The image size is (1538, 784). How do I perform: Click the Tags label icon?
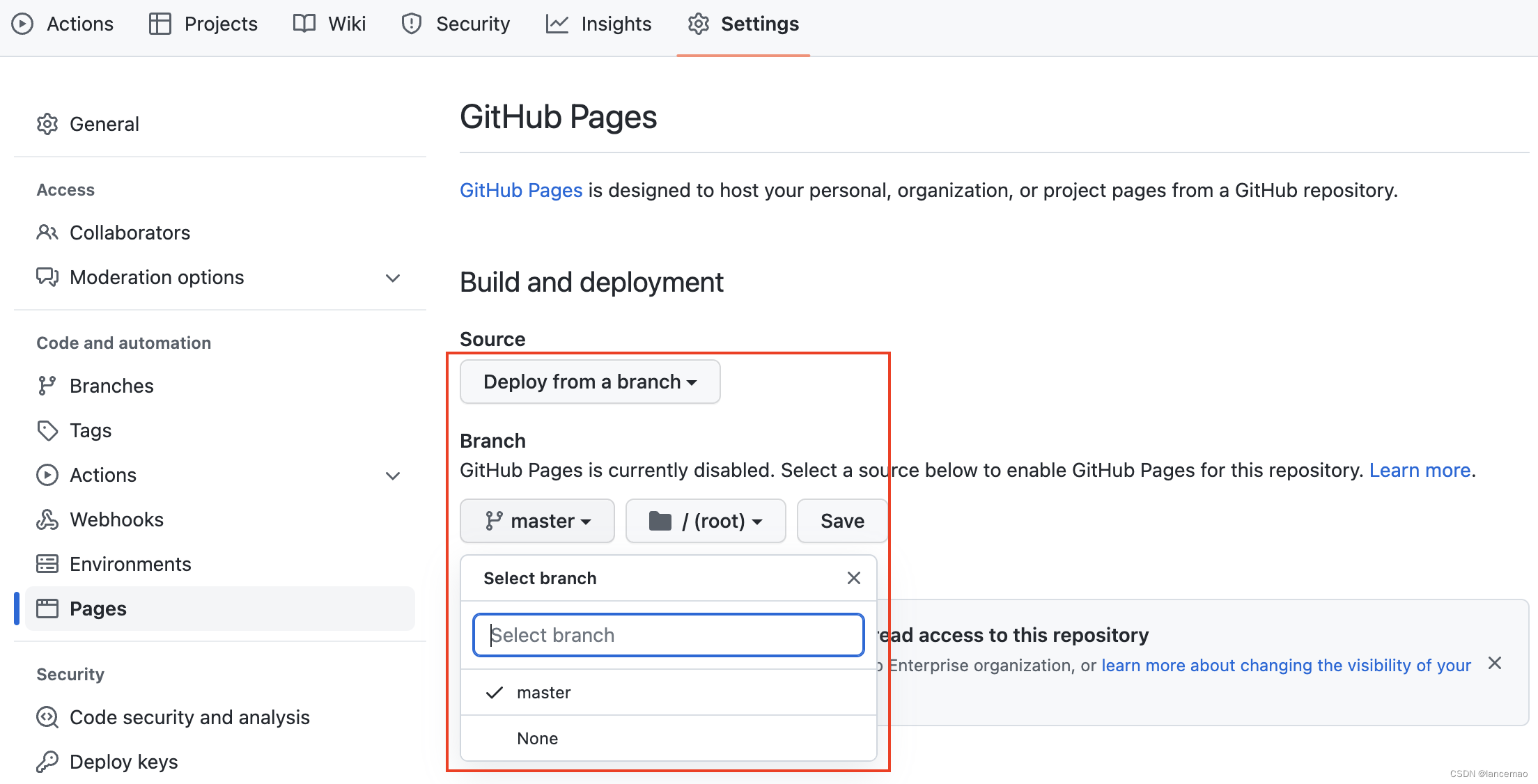click(x=47, y=430)
